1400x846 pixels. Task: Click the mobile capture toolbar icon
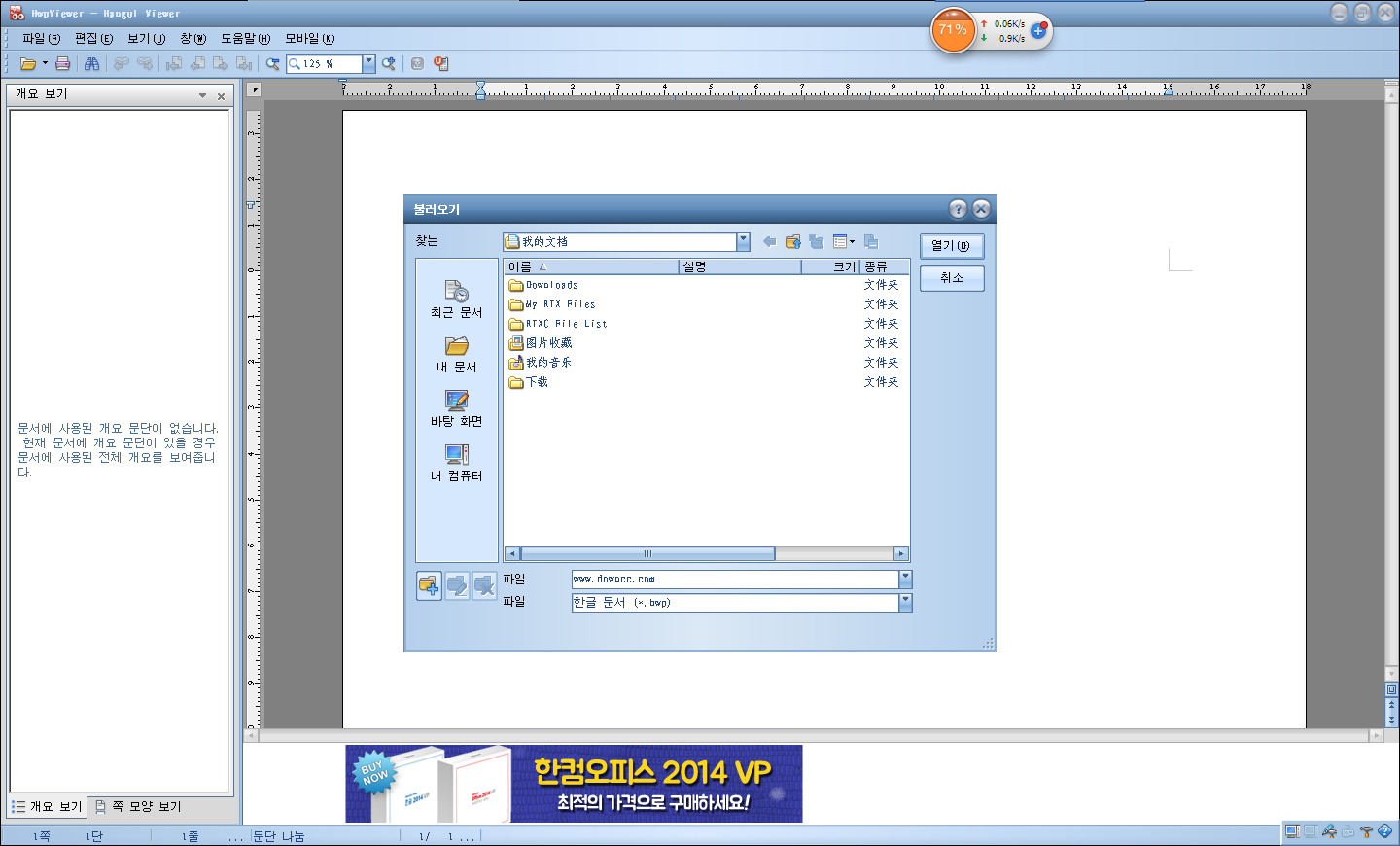point(441,63)
